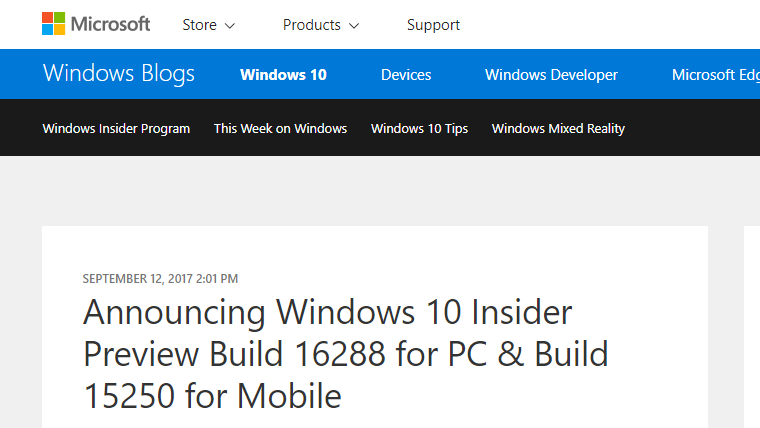Open the Store menu label
This screenshot has height=428, width=760.
(199, 25)
